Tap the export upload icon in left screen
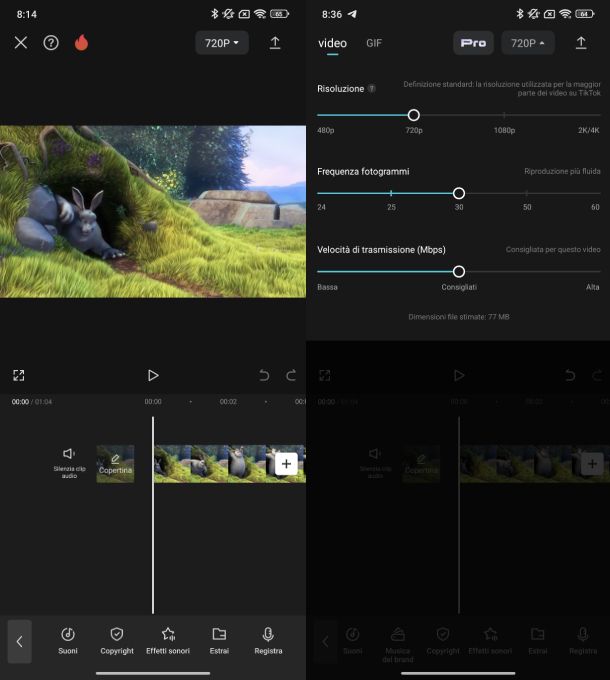Screen dimensions: 610x680 (275, 42)
